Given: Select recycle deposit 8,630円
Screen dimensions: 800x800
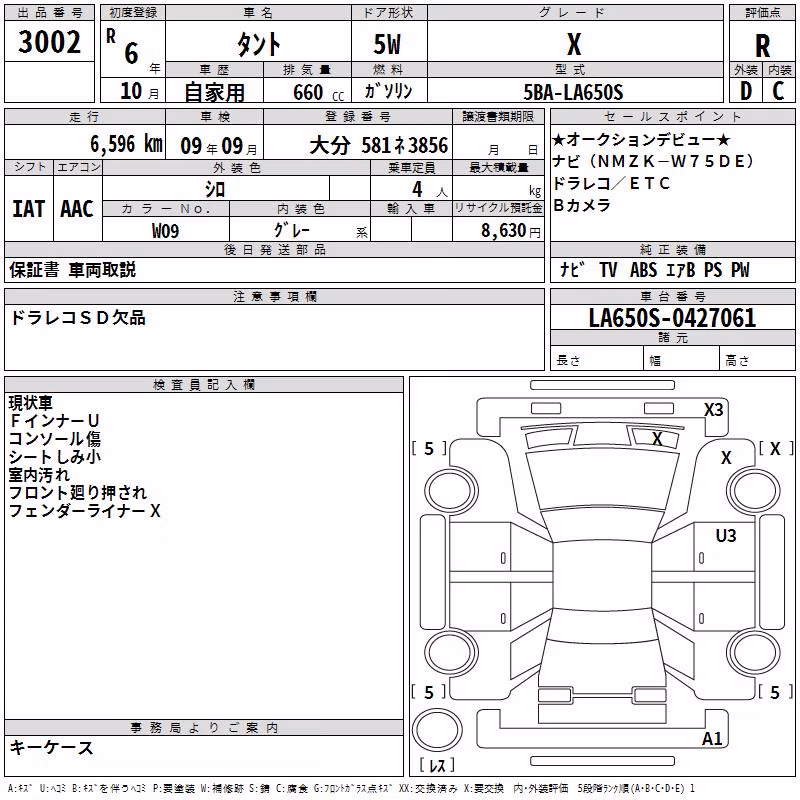Looking at the screenshot, I should (x=511, y=231).
